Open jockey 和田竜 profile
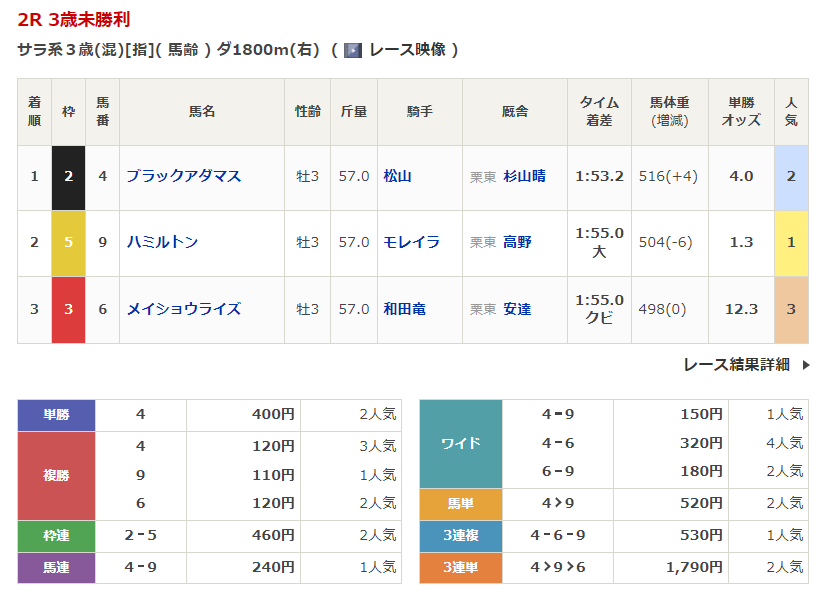Image resolution: width=822 pixels, height=595 pixels. [x=405, y=309]
